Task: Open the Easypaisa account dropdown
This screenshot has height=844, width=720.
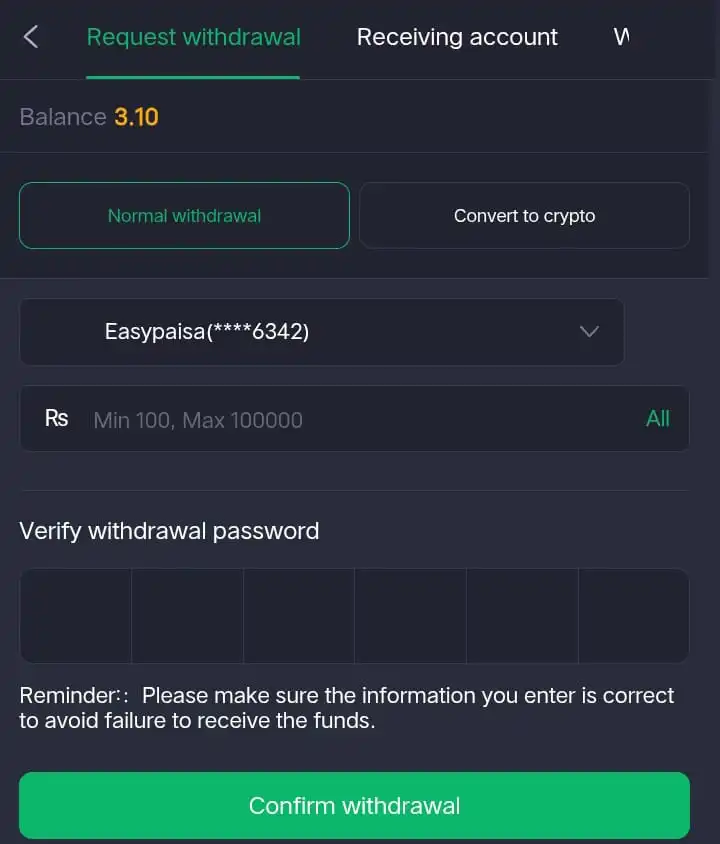Action: point(321,332)
